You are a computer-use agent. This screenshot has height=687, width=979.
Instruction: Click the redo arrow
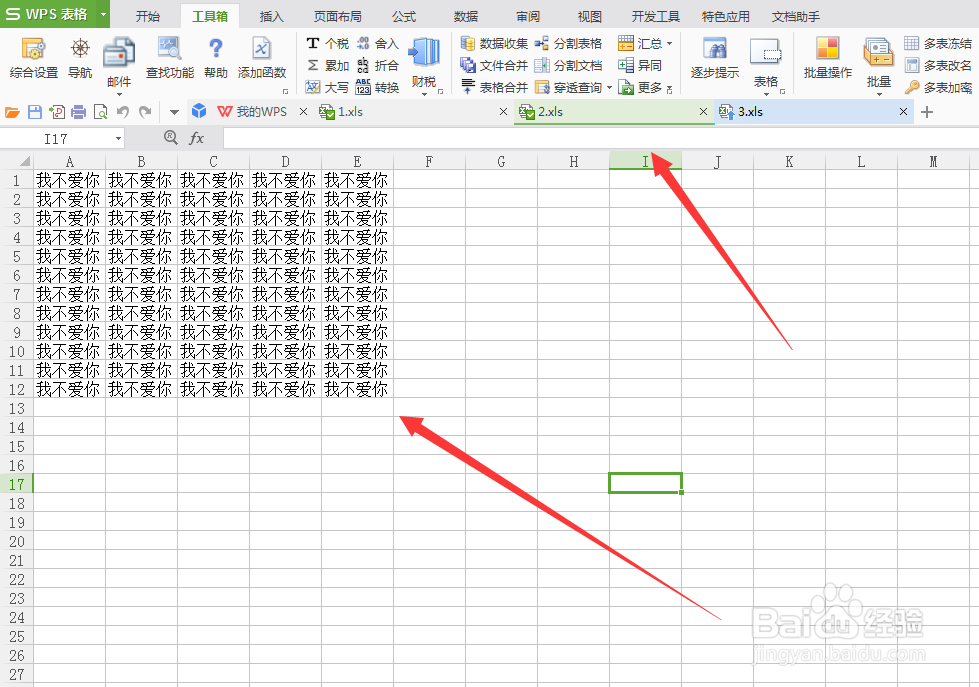pyautogui.click(x=145, y=112)
